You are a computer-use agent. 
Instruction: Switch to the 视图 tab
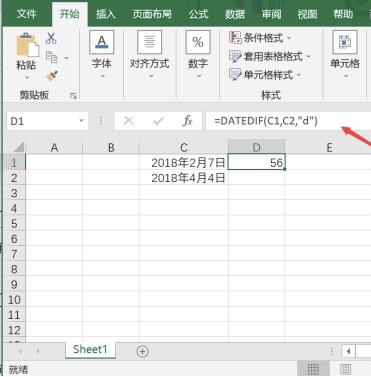(307, 14)
